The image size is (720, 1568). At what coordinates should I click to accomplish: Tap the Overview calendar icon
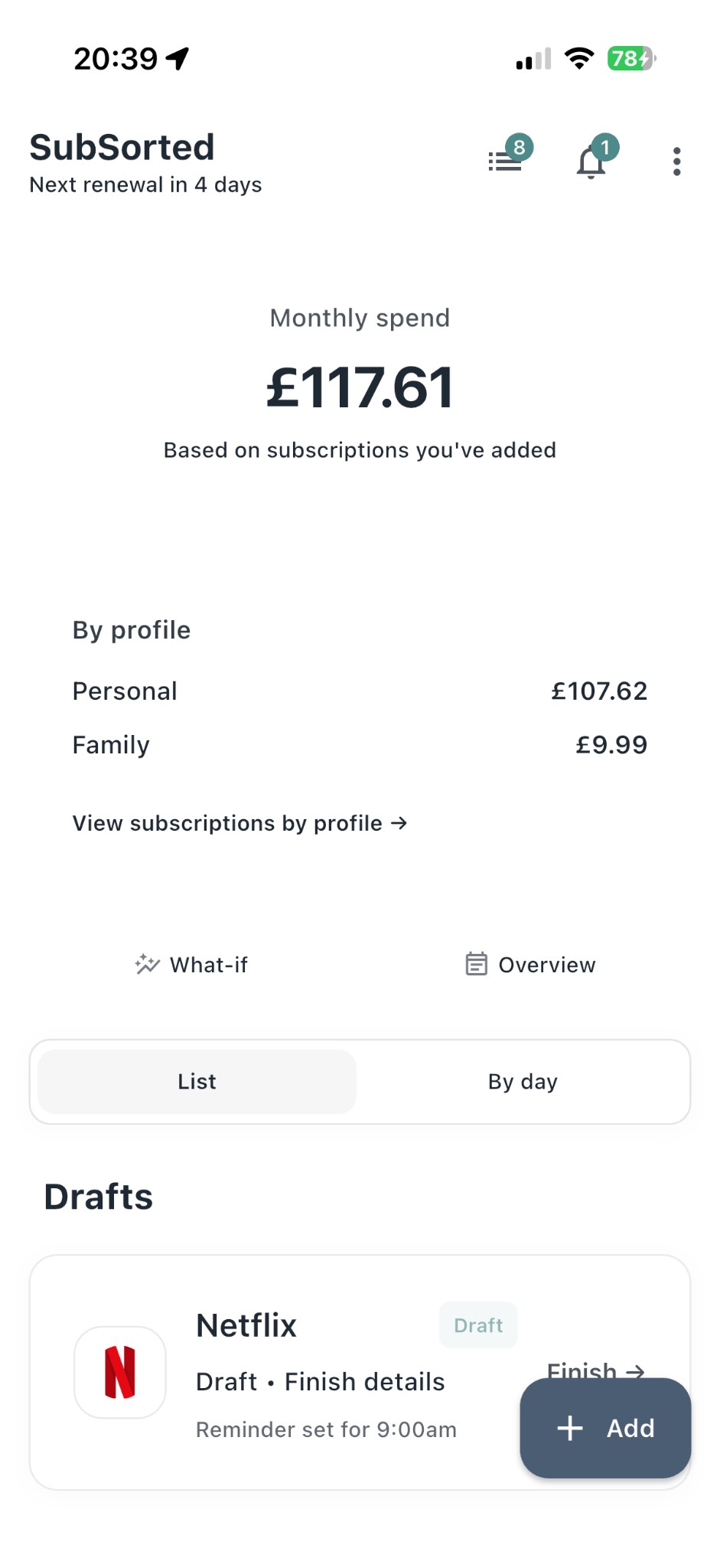tap(476, 964)
